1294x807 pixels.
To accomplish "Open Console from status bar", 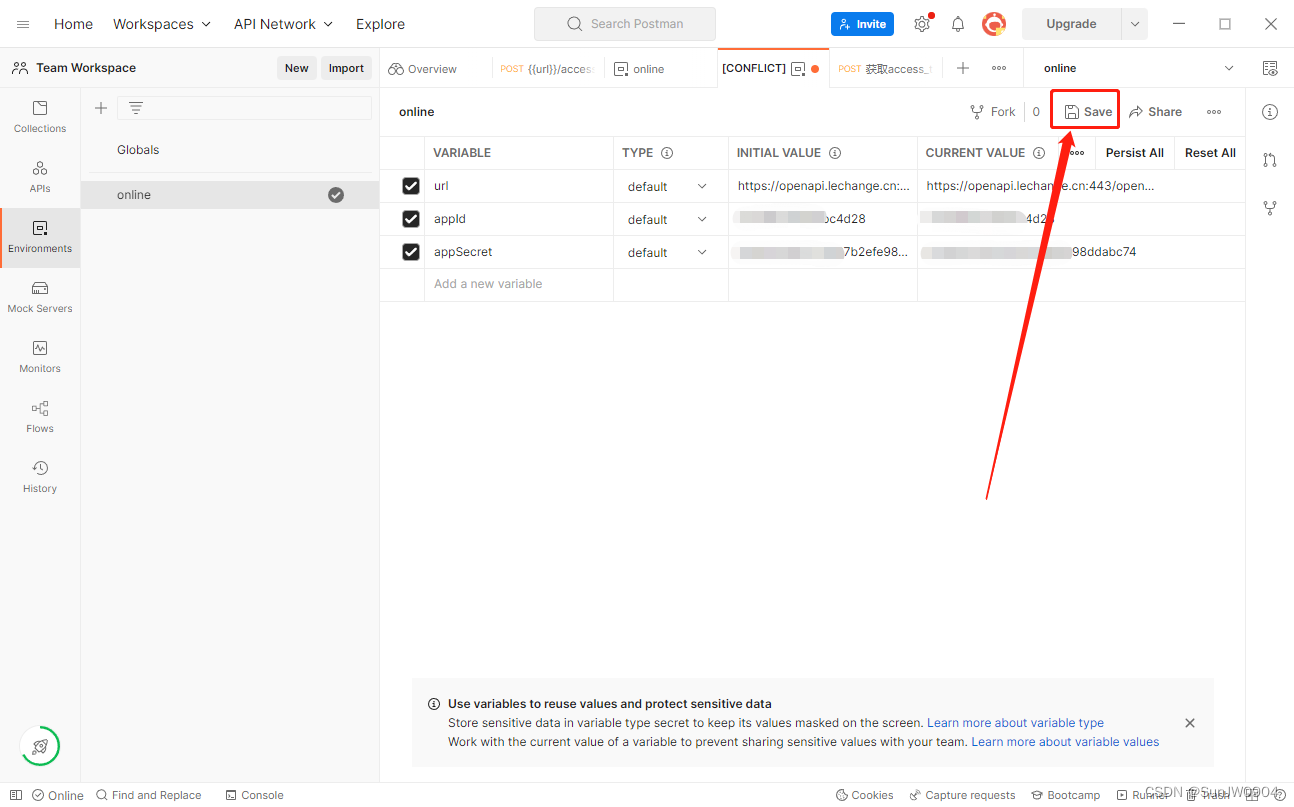I will [254, 795].
